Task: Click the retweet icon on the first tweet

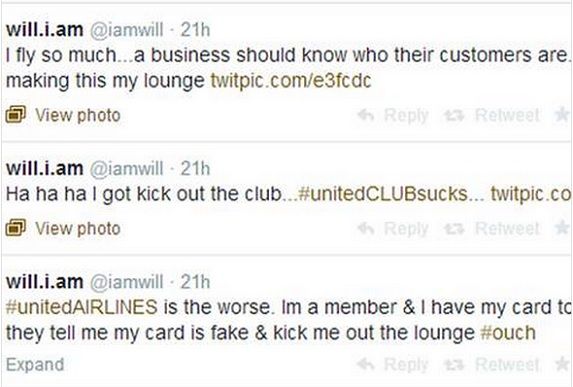Action: pyautogui.click(x=454, y=116)
